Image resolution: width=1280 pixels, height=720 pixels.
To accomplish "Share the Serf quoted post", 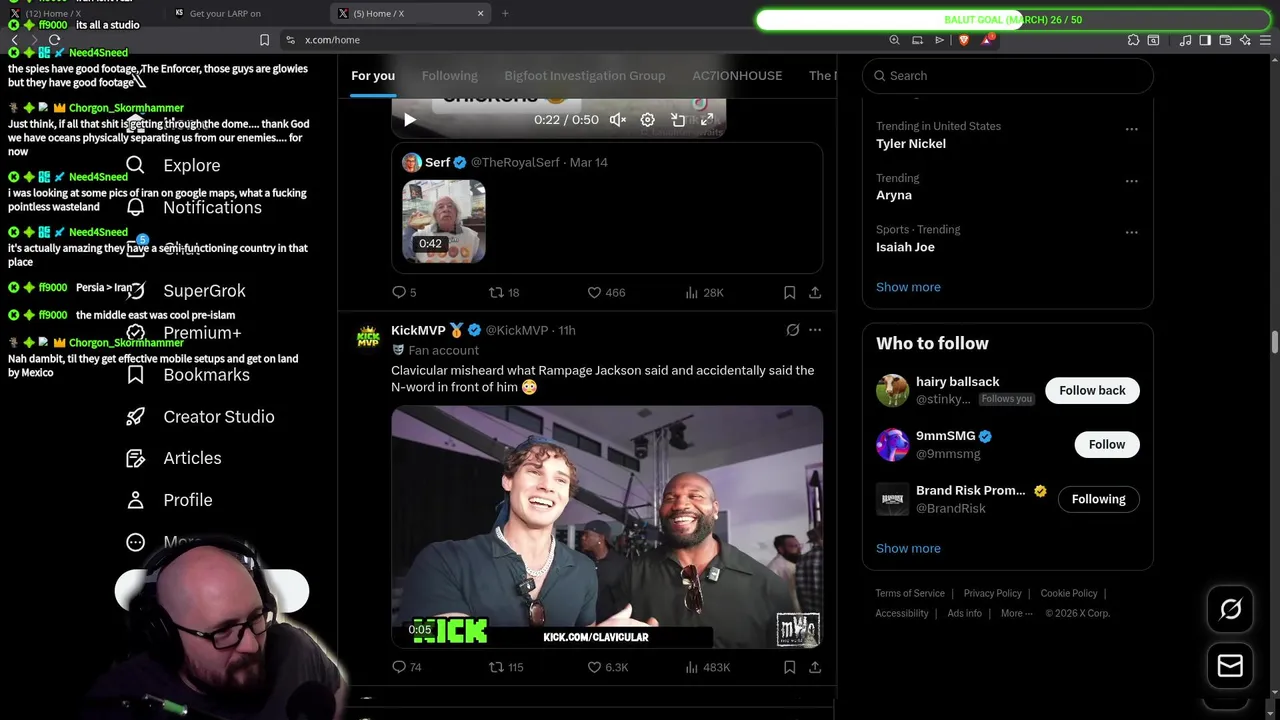I will click(x=815, y=292).
